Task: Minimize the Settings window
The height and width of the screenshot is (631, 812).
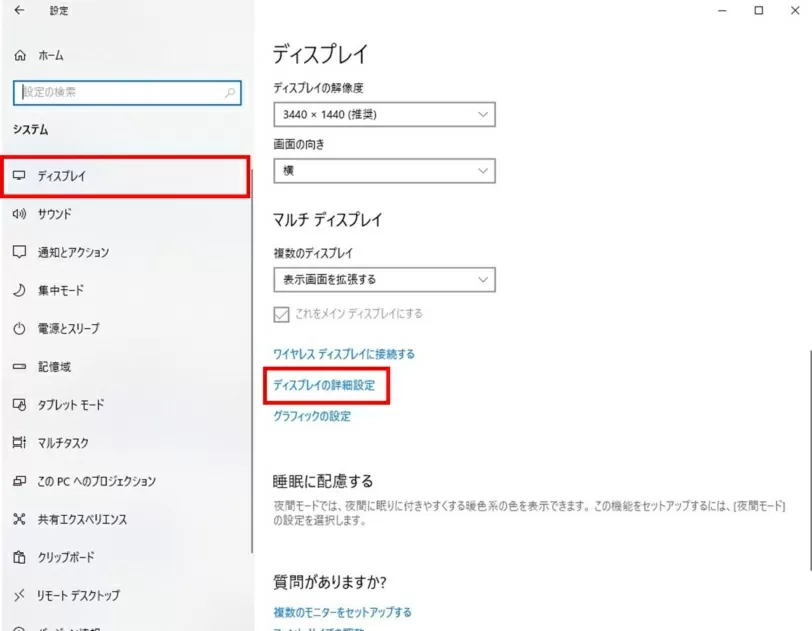Action: click(722, 10)
